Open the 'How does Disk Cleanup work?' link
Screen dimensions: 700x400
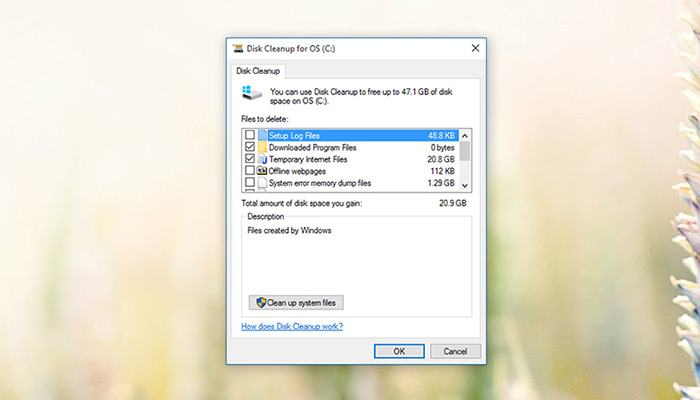[292, 327]
